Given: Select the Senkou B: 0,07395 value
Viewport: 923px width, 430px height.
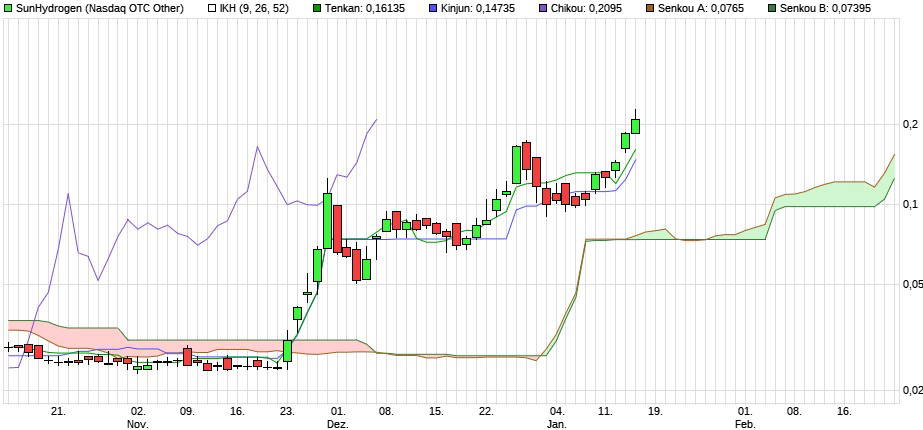Looking at the screenshot, I should 825,8.
